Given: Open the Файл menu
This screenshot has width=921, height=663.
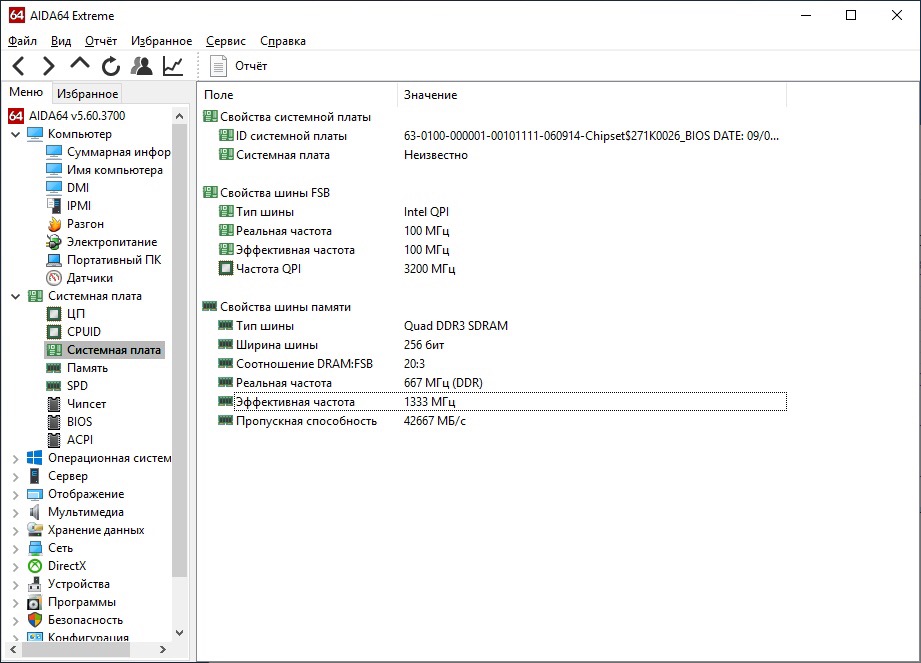Looking at the screenshot, I should 22,41.
